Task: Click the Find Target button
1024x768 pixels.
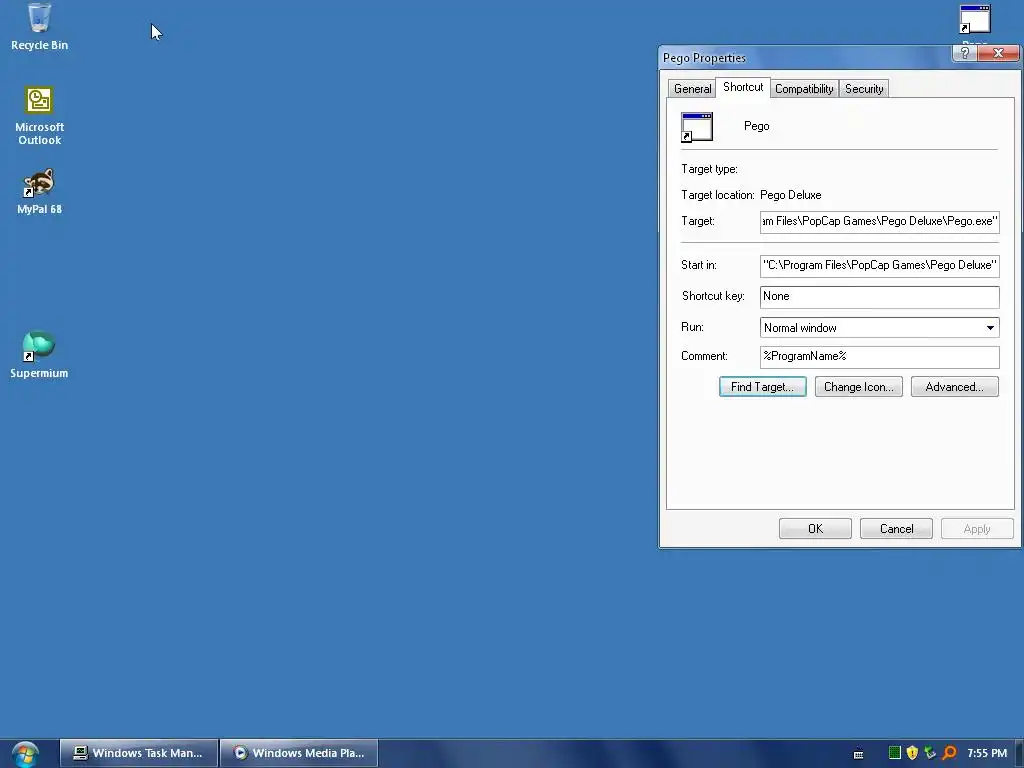Action: click(x=762, y=387)
